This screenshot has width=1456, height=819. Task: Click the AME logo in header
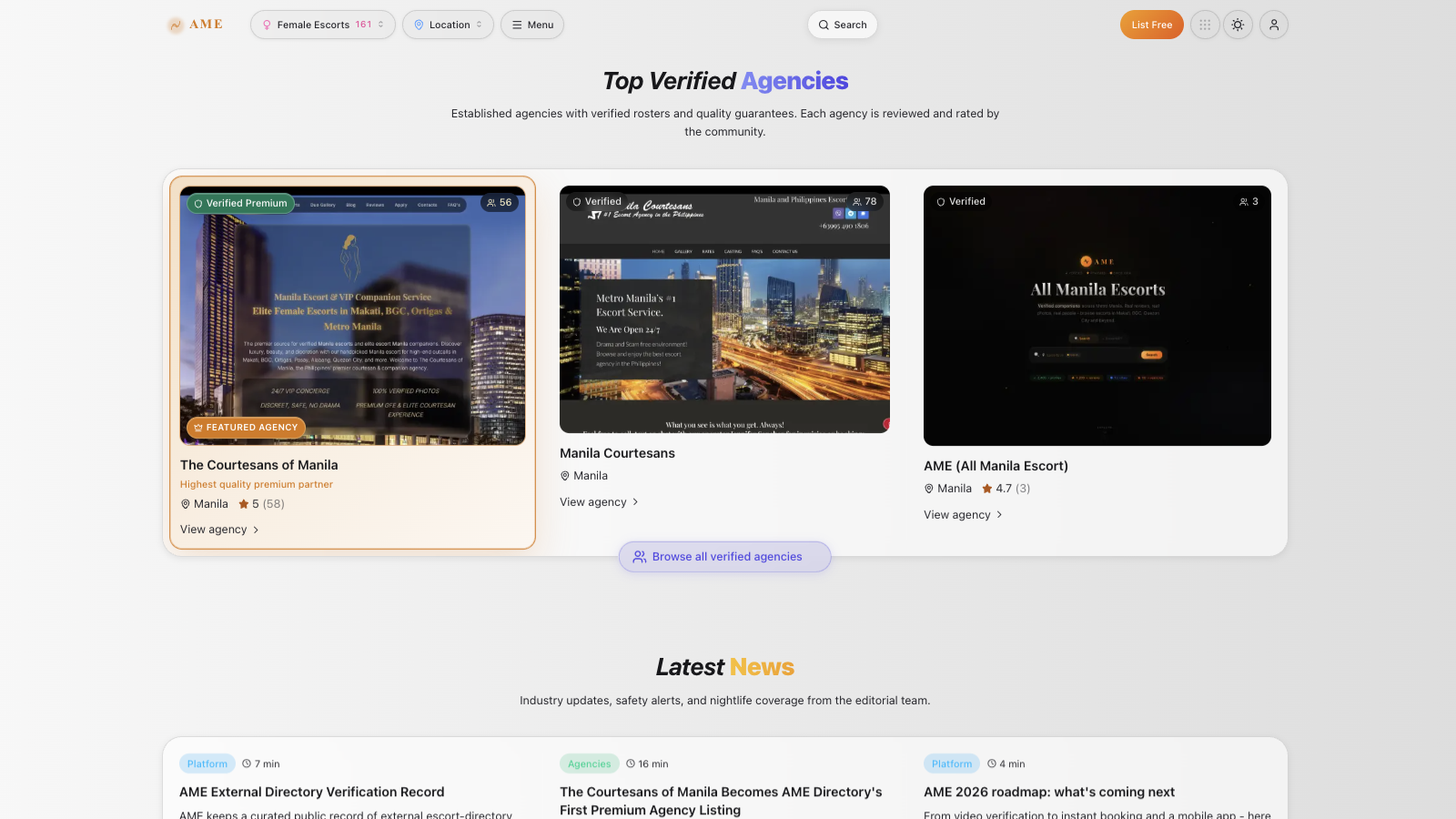(x=195, y=25)
